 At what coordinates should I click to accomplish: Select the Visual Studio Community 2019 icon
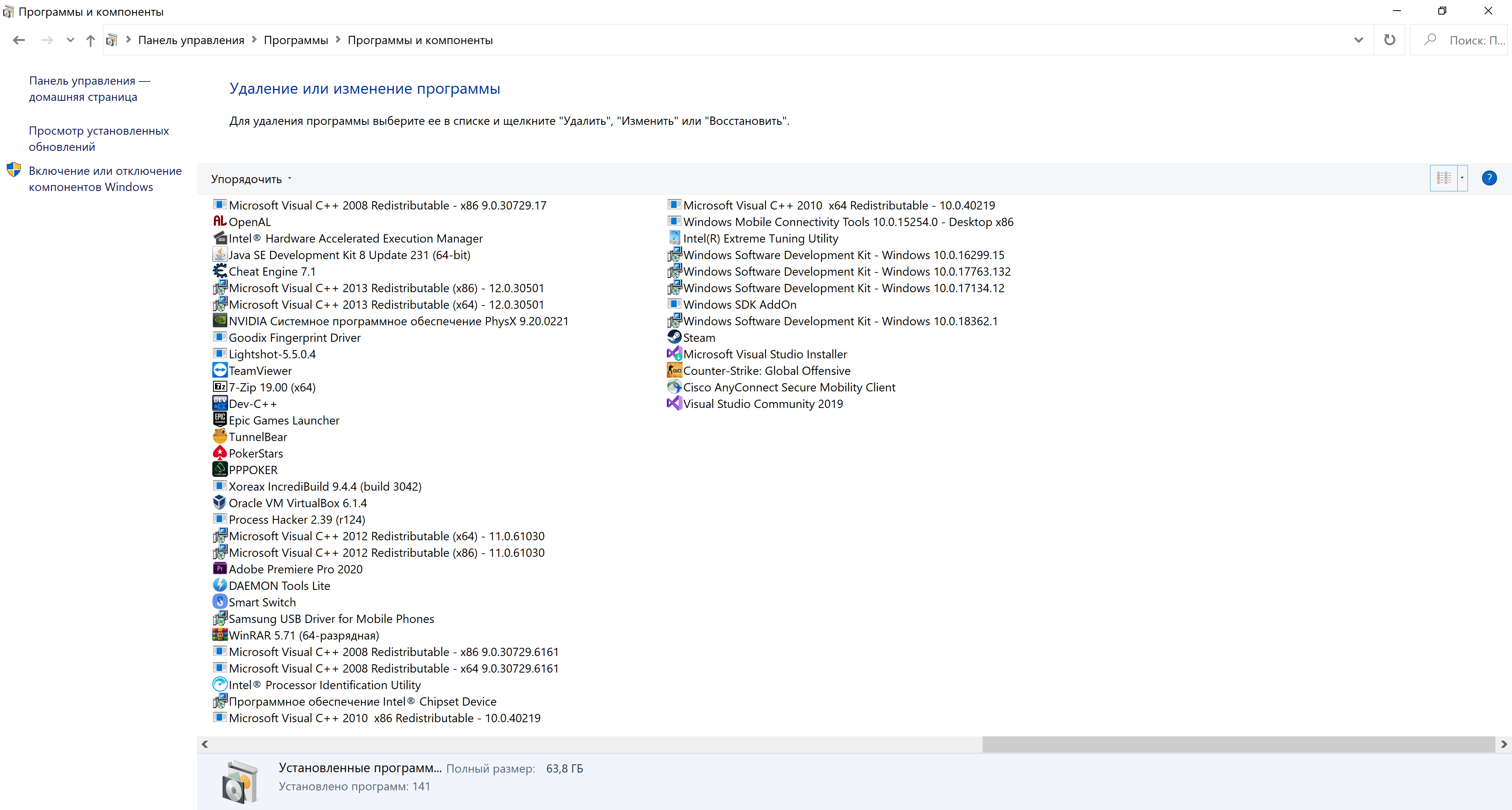[x=674, y=403]
